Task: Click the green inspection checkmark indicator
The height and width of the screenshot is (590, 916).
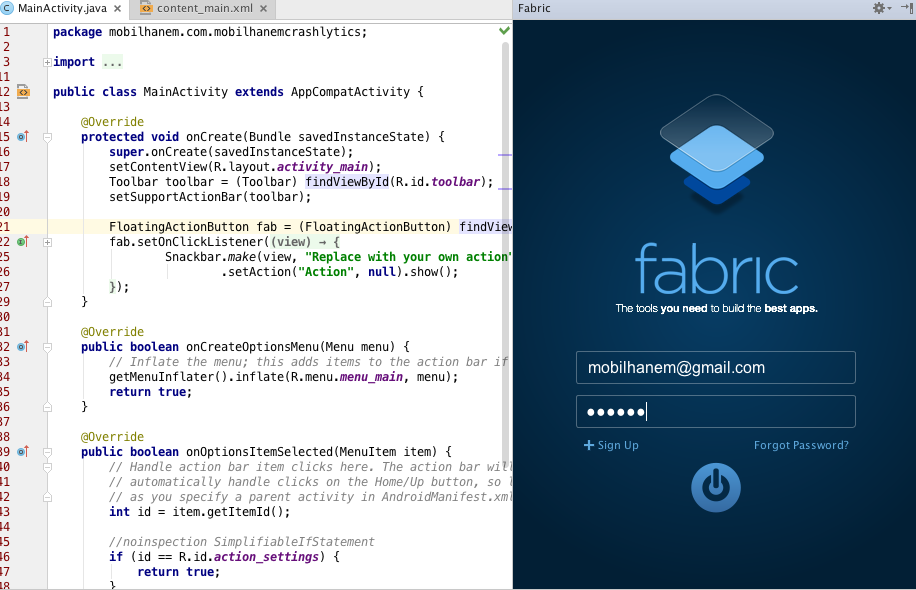Action: point(504,31)
